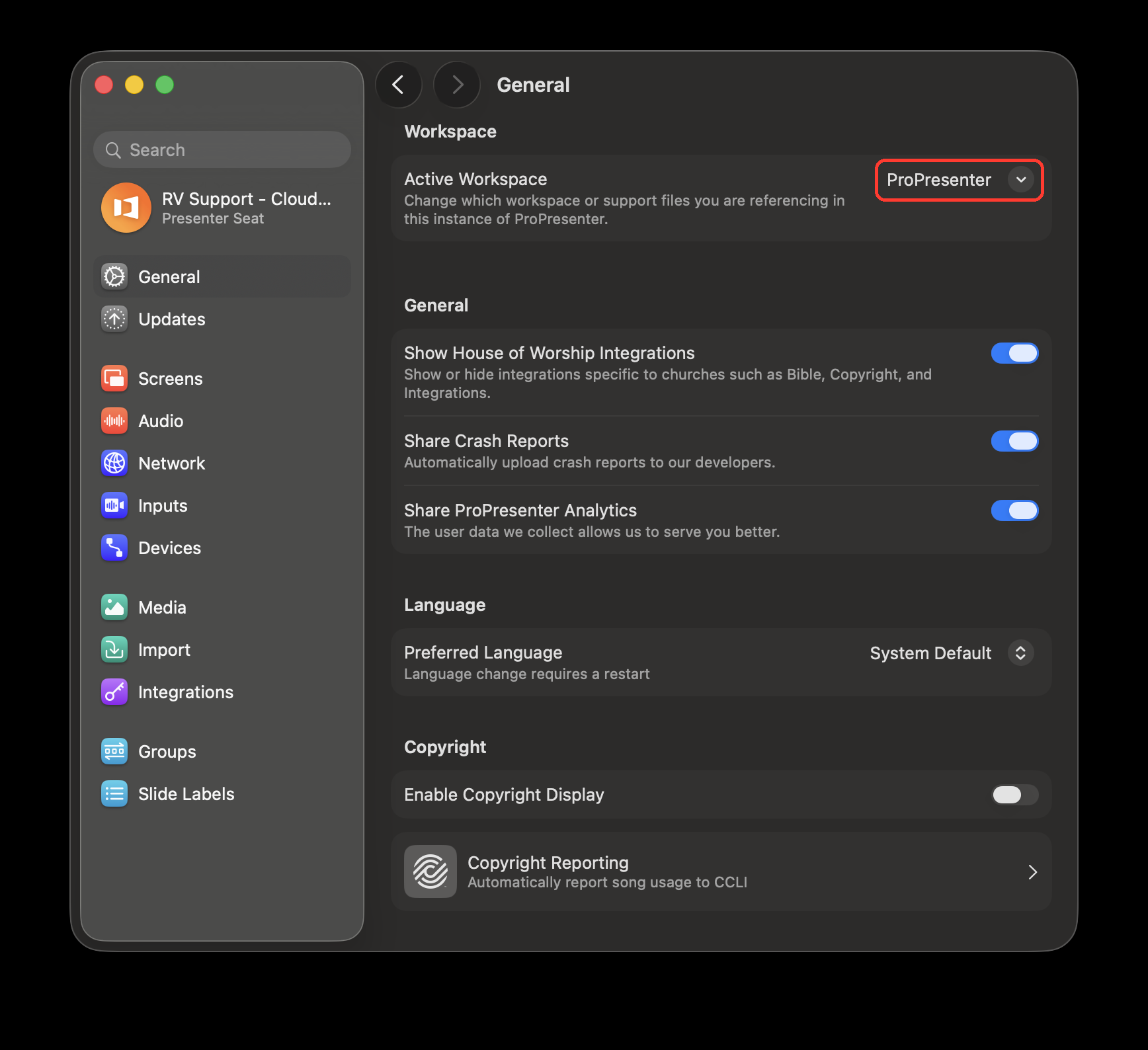This screenshot has height=1050, width=1148.
Task: Click the magnifying glass search icon
Action: click(x=113, y=150)
